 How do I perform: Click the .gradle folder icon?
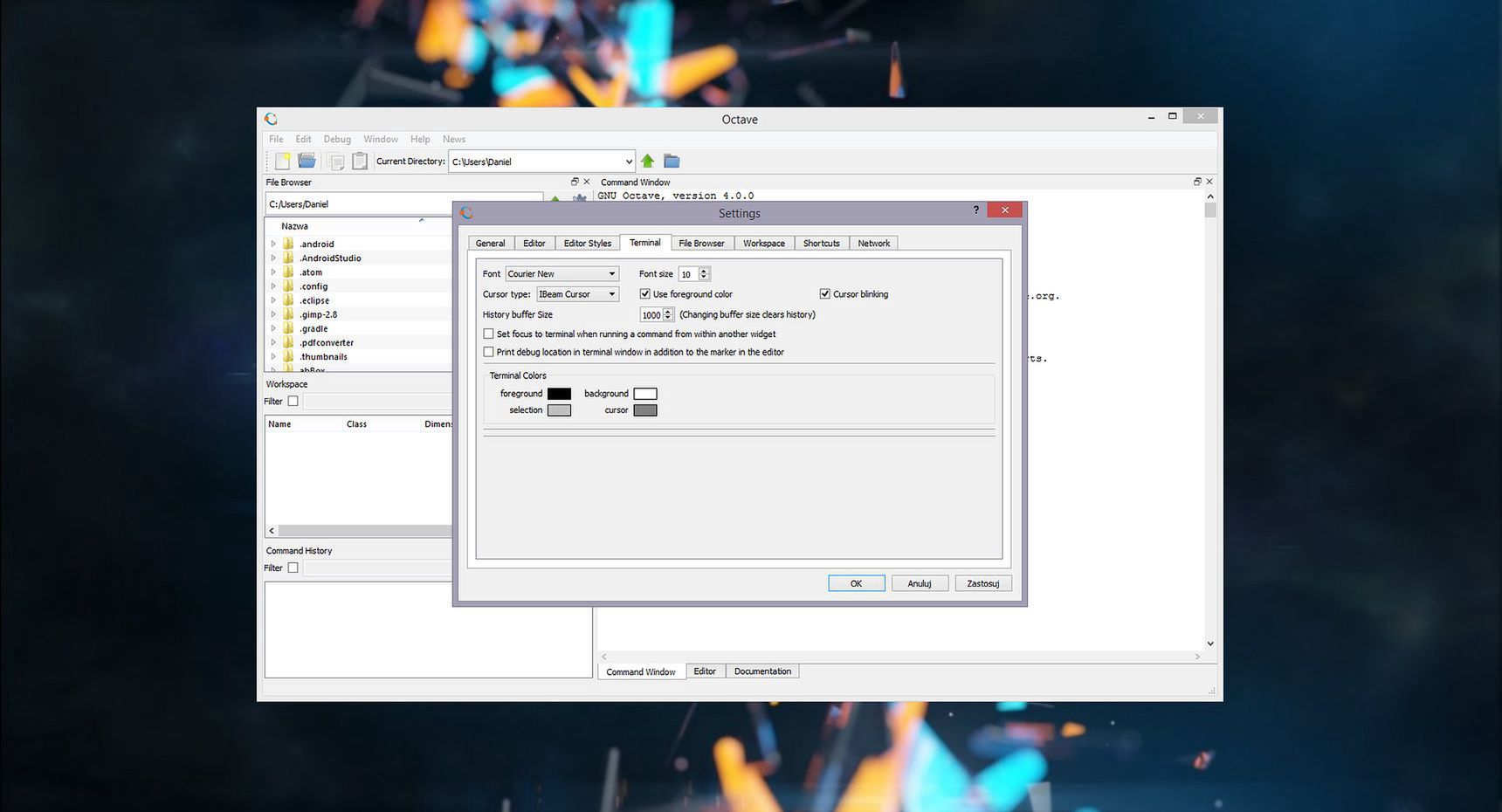click(288, 328)
